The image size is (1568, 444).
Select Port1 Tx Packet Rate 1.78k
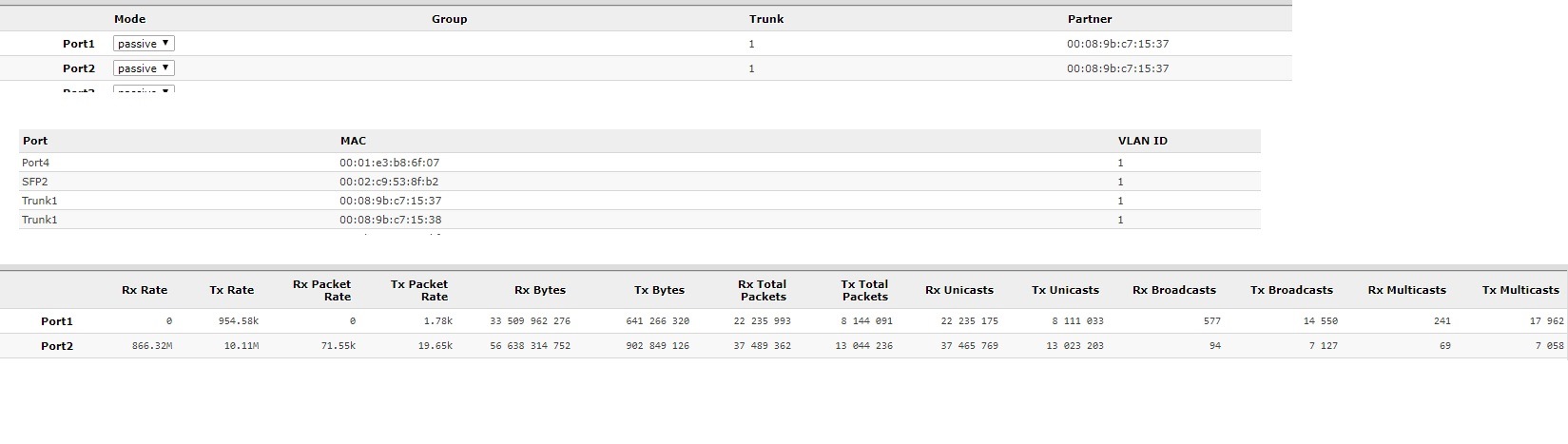438,321
